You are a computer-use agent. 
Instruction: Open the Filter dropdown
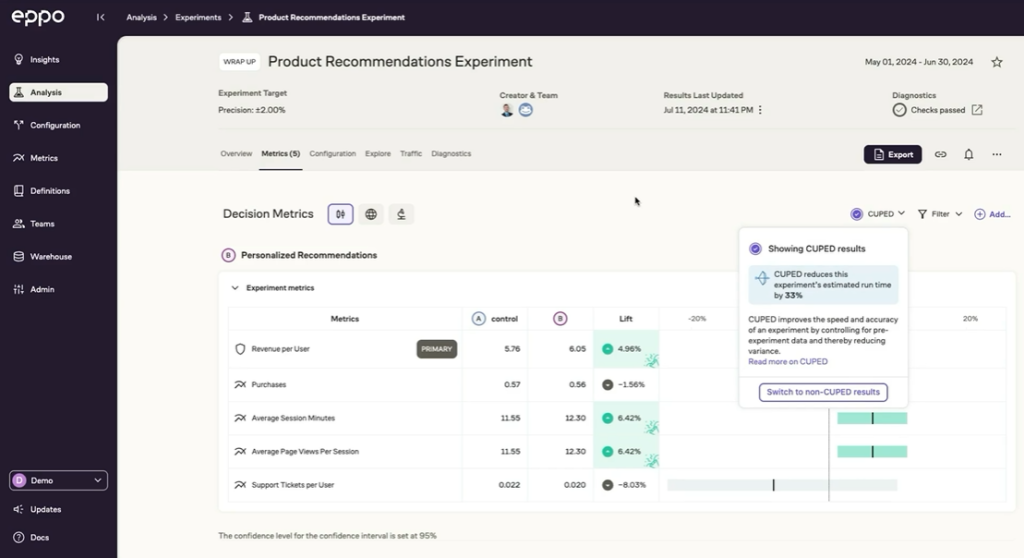coord(940,214)
